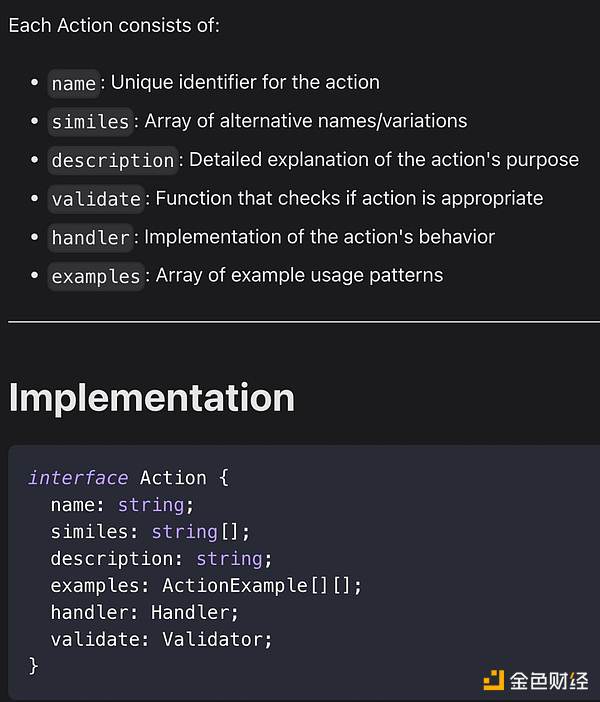
Task: Click the 'description: string;' code line
Action: [x=161, y=558]
